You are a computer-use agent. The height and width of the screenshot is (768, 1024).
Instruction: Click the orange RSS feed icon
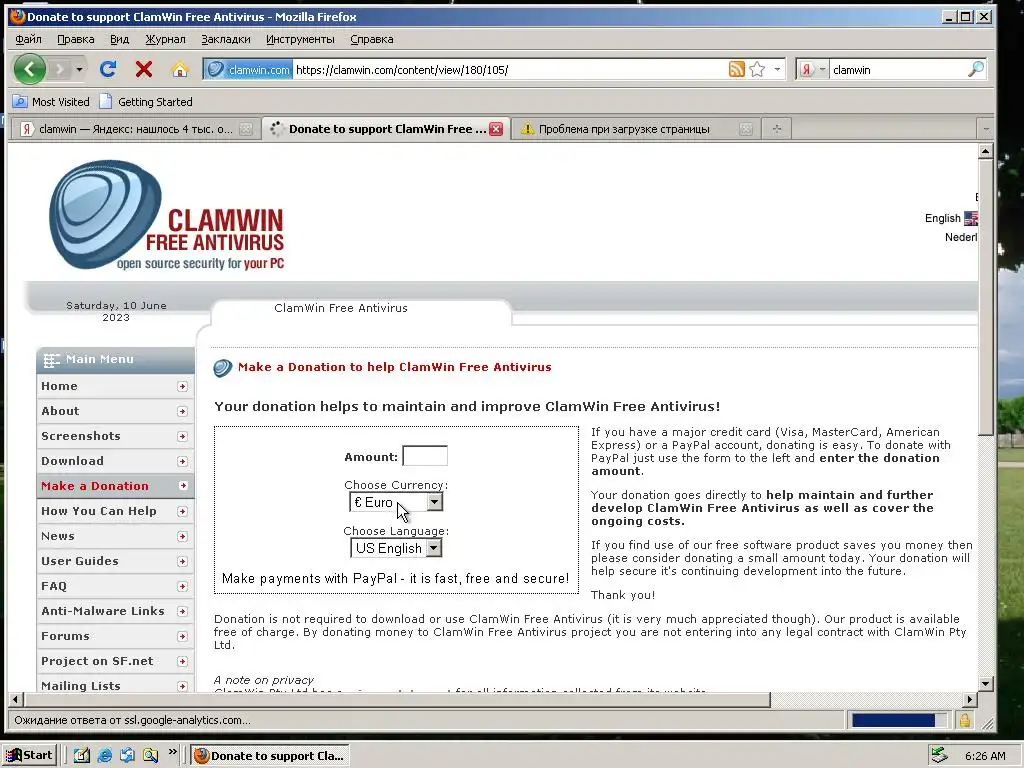click(x=737, y=69)
